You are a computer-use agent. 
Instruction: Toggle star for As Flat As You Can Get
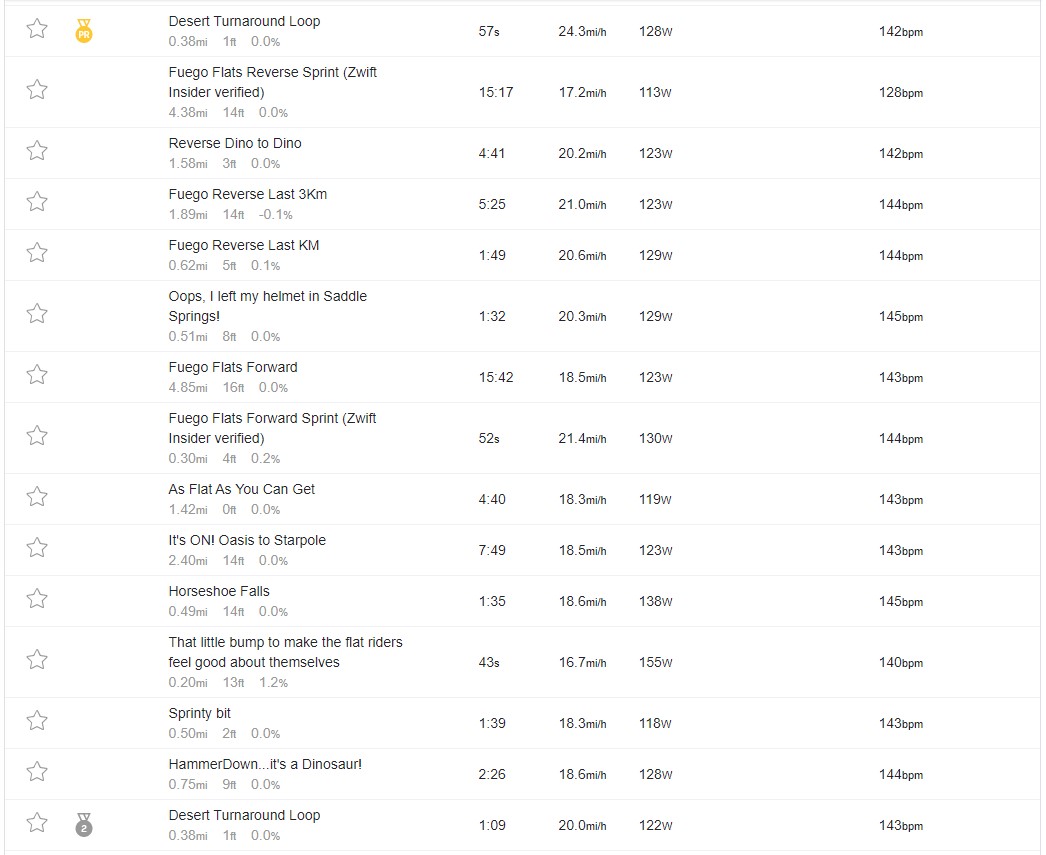click(x=37, y=497)
